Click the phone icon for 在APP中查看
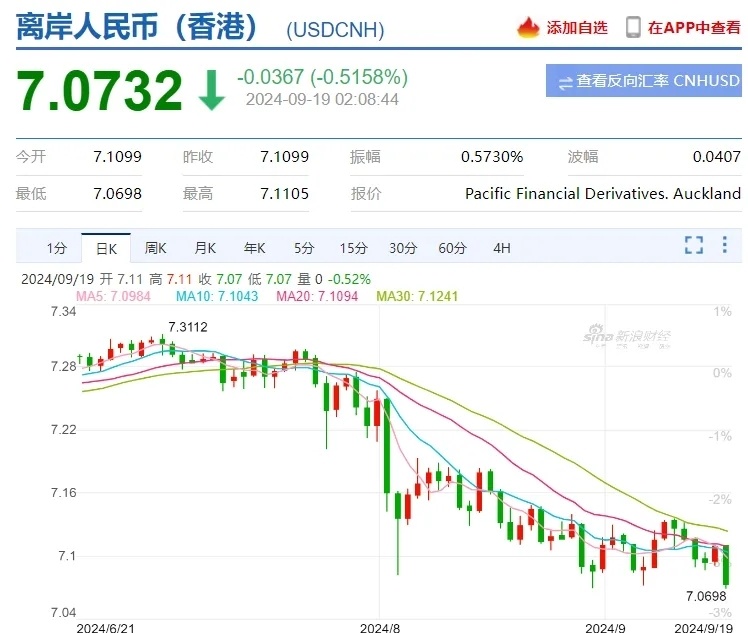This screenshot has width=748, height=633. pos(633,27)
